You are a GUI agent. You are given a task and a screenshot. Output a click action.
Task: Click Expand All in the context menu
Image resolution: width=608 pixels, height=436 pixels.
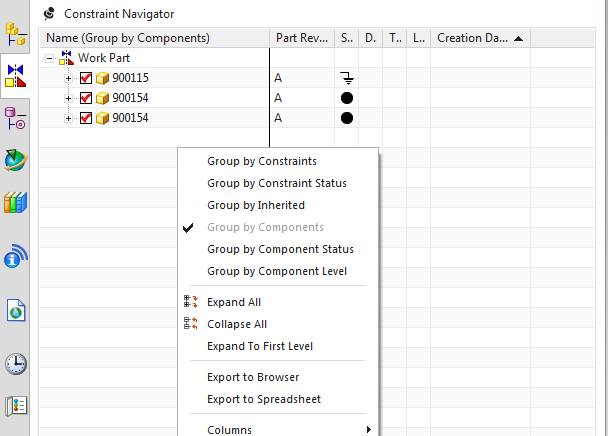(x=234, y=302)
